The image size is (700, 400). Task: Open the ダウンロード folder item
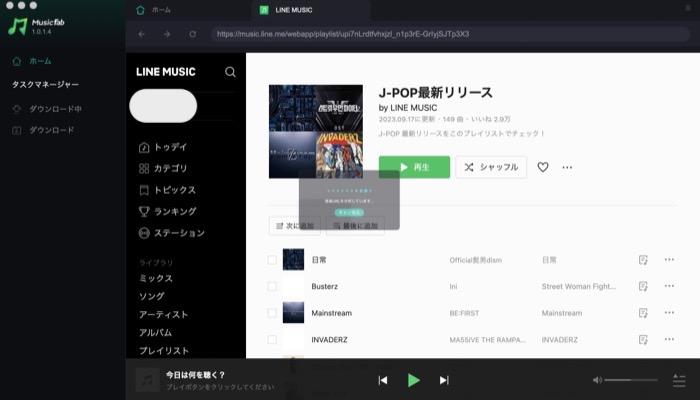[x=43, y=130]
